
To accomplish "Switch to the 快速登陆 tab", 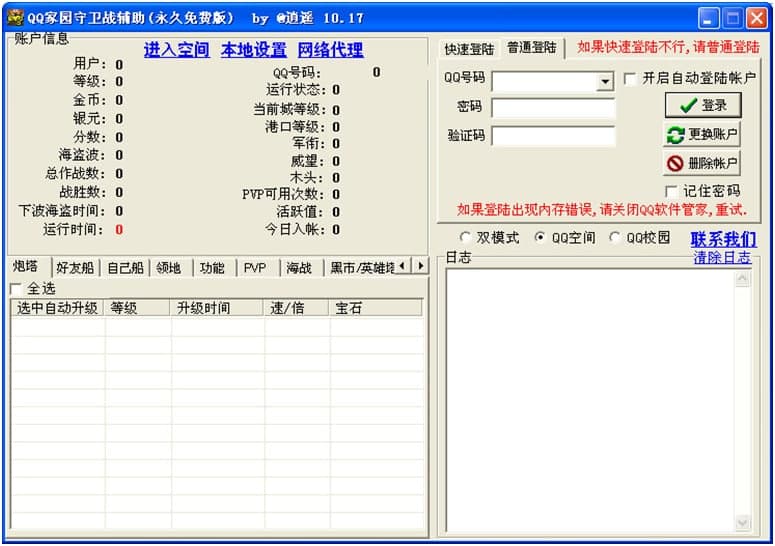I will point(469,49).
